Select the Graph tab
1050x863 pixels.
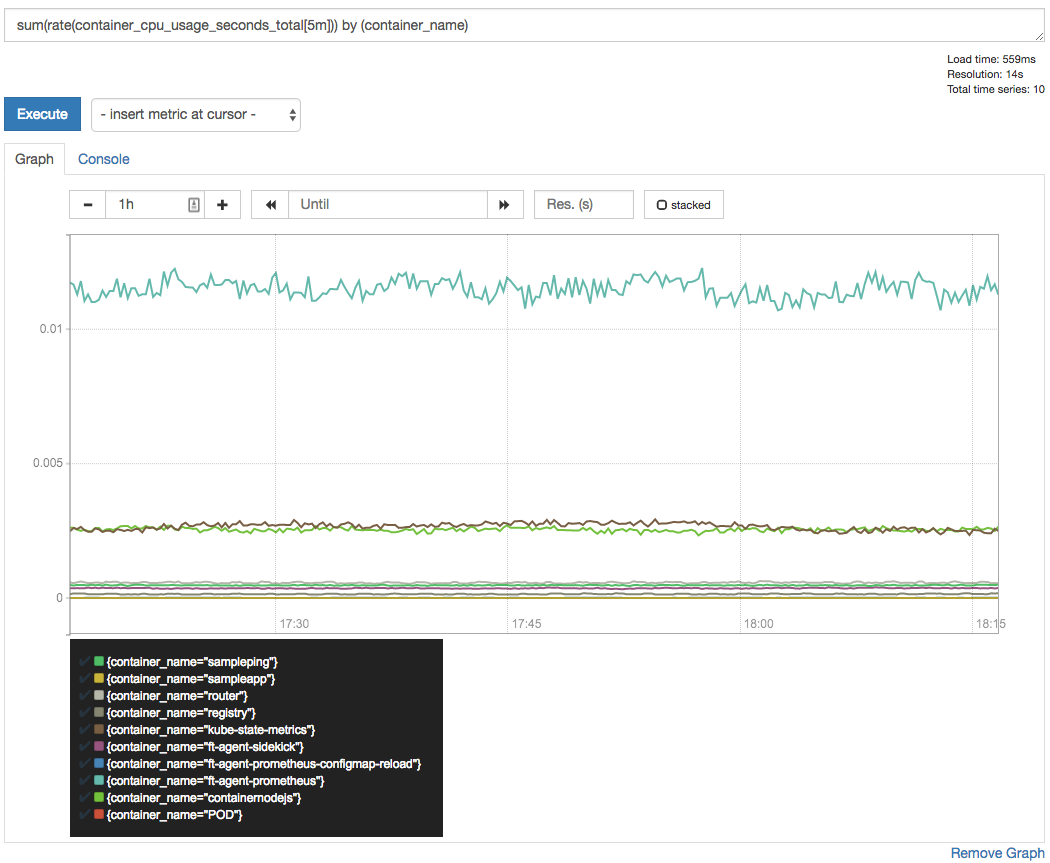(x=34, y=159)
